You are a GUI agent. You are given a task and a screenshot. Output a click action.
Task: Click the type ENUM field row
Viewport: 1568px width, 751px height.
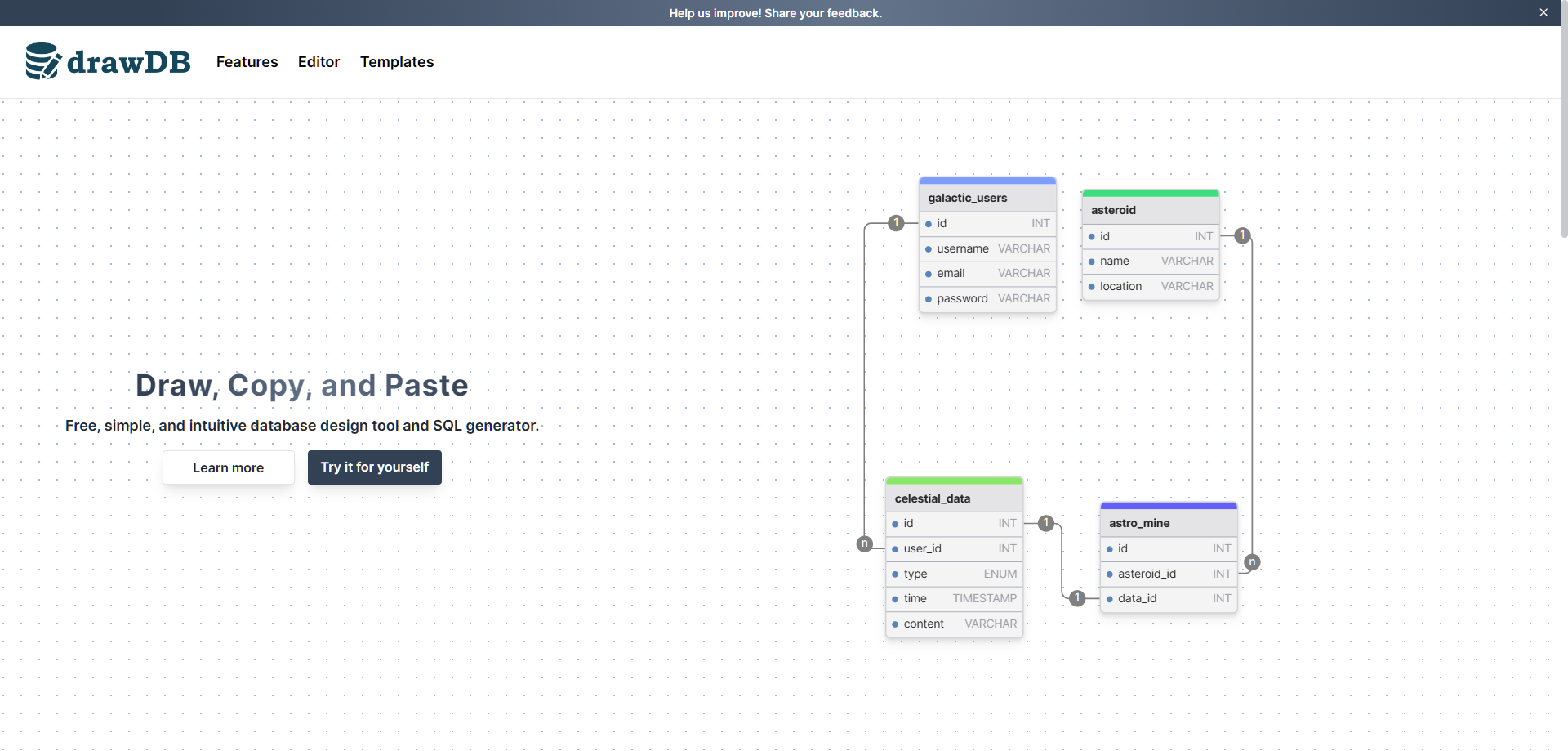pos(954,574)
